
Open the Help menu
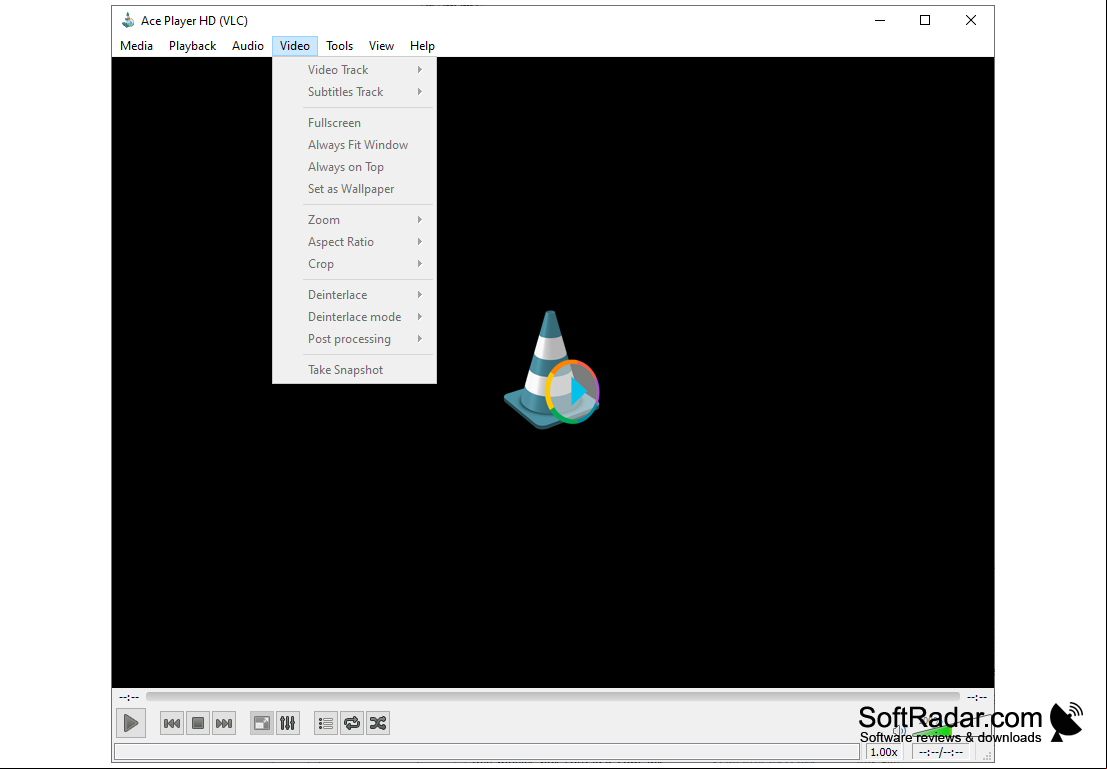(x=422, y=46)
